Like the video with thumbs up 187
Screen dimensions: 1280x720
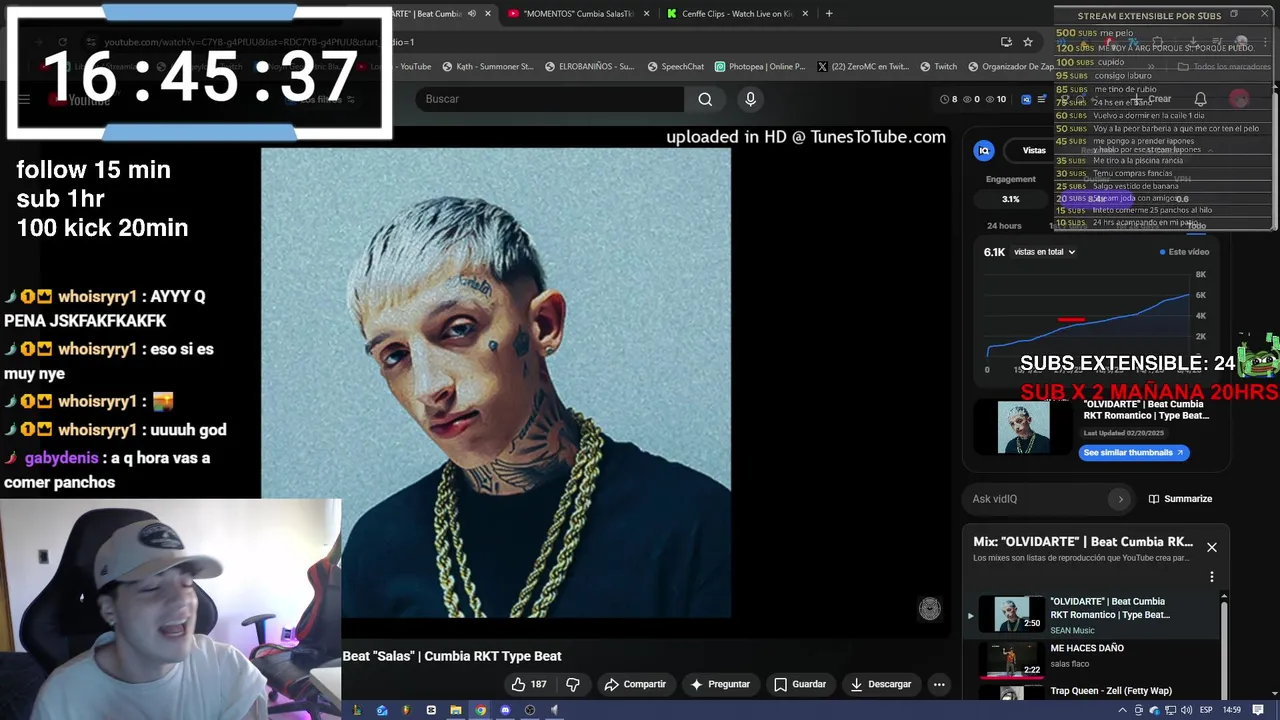click(530, 684)
